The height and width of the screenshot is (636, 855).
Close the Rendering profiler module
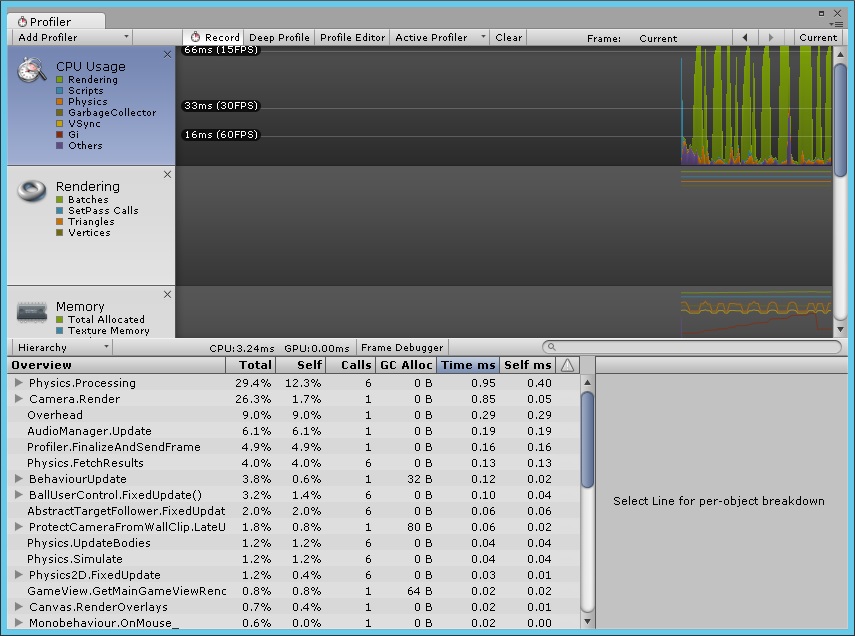pyautogui.click(x=167, y=175)
